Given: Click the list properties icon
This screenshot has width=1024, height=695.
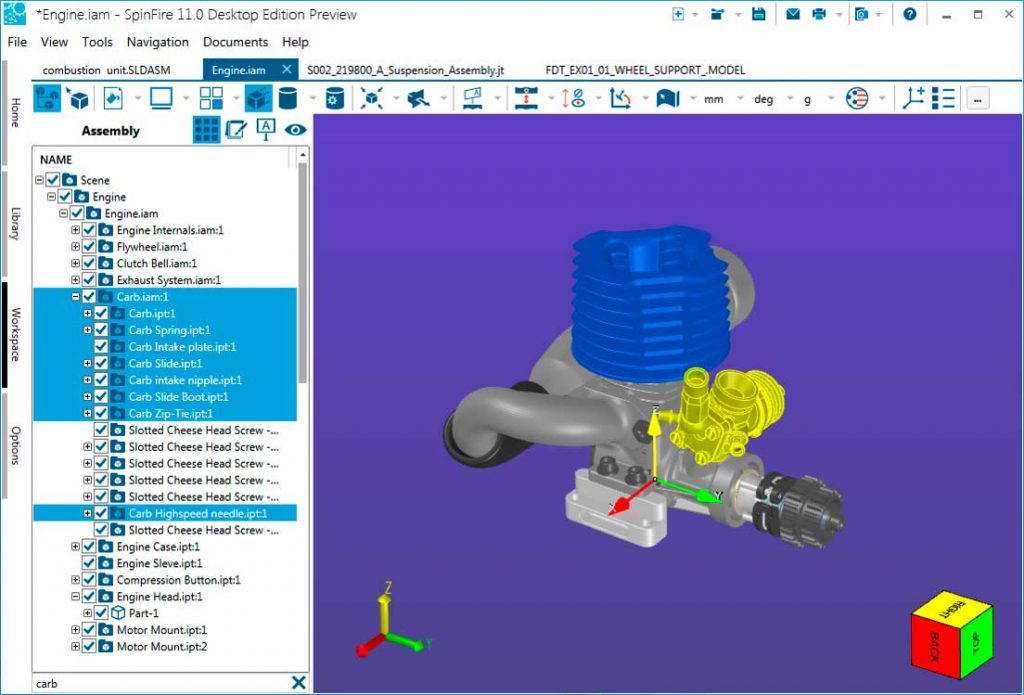Looking at the screenshot, I should [x=943, y=99].
